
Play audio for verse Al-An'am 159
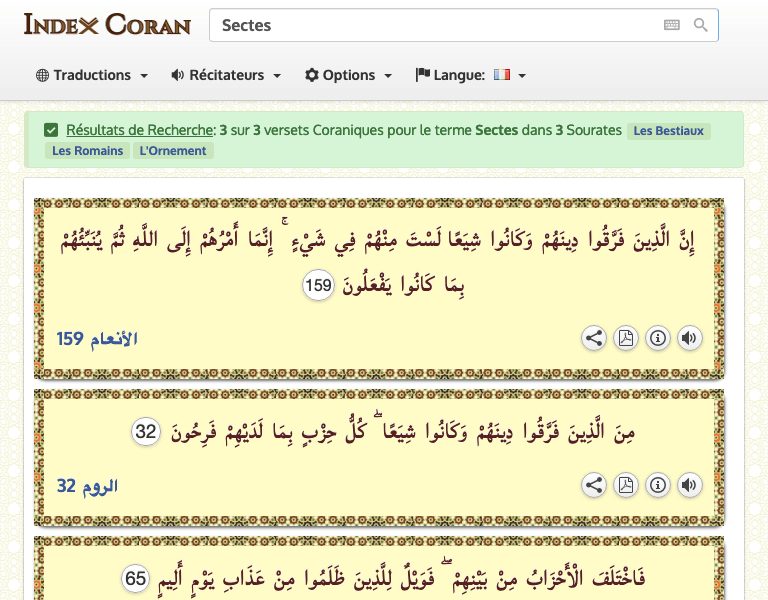pyautogui.click(x=689, y=338)
